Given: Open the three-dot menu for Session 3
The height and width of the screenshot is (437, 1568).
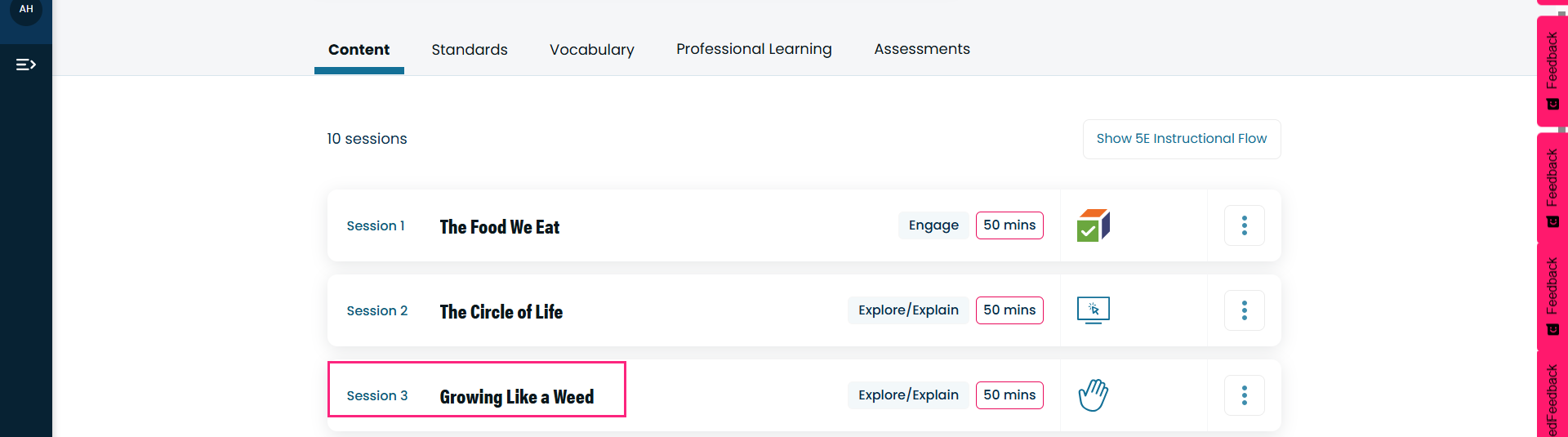Looking at the screenshot, I should coord(1244,395).
